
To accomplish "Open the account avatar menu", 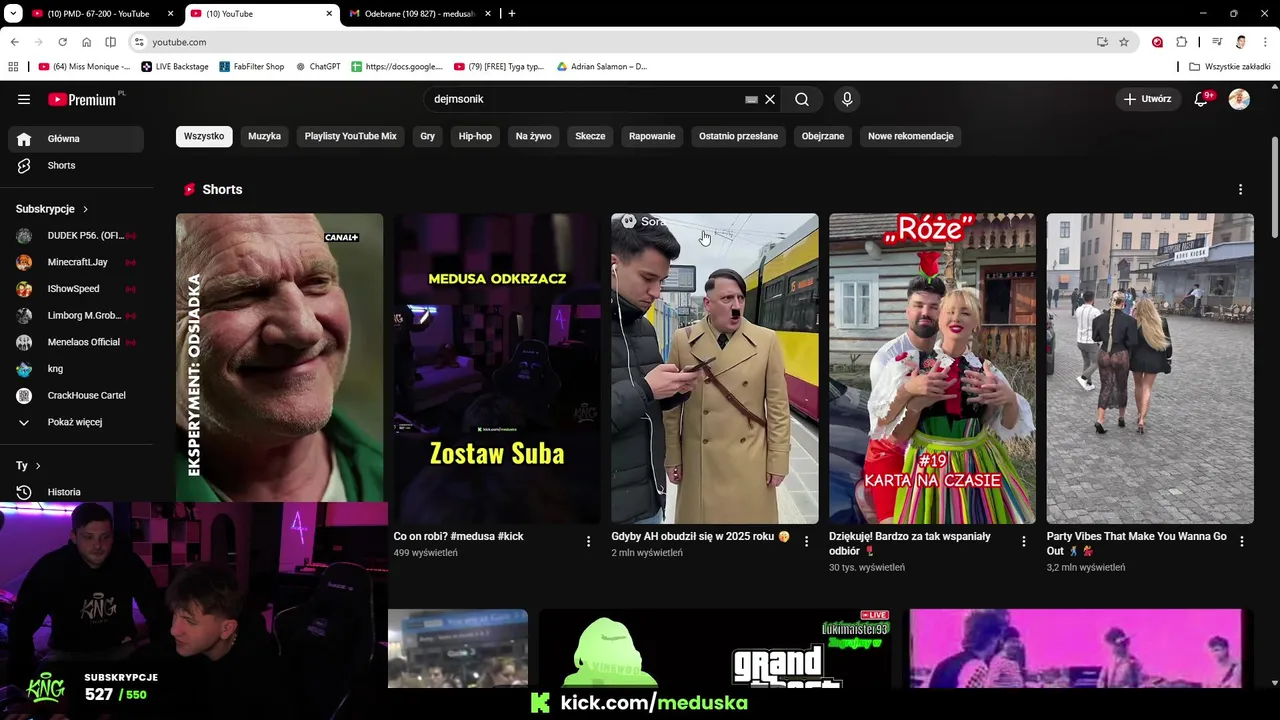I will point(1239,99).
